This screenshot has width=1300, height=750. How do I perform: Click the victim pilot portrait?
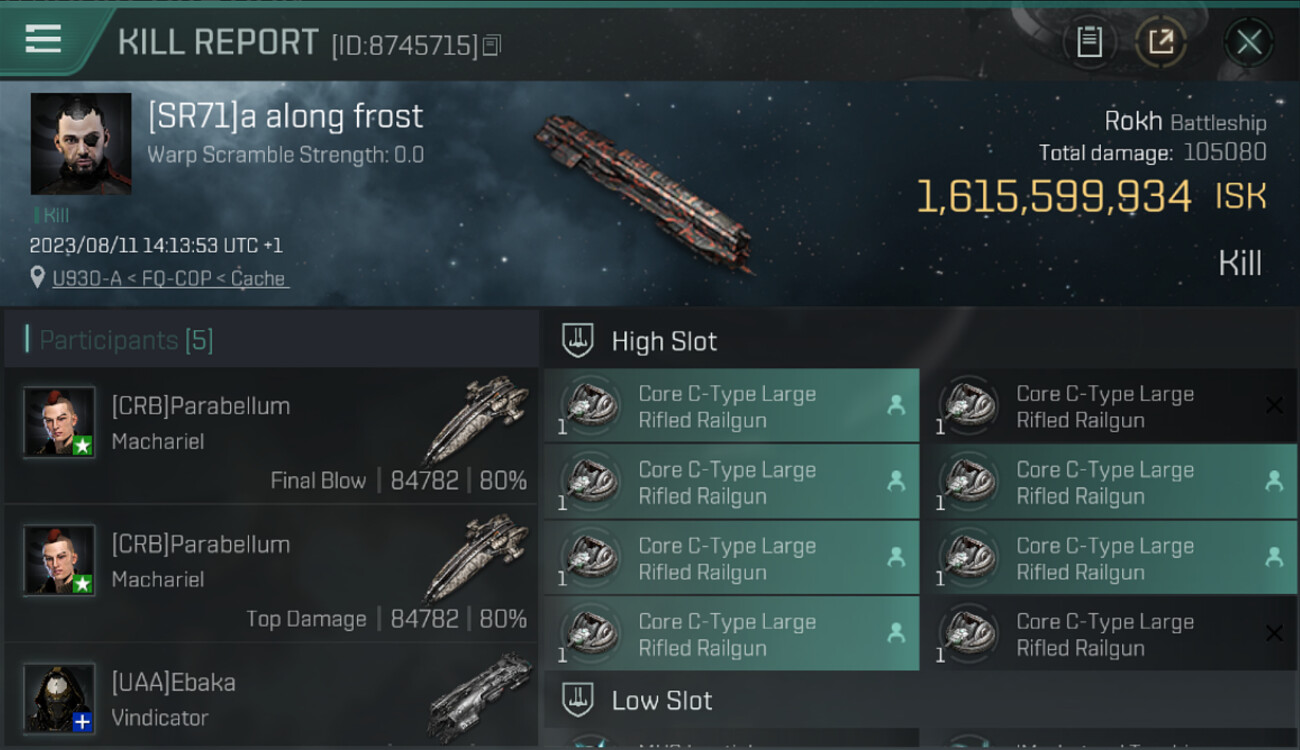pos(81,143)
